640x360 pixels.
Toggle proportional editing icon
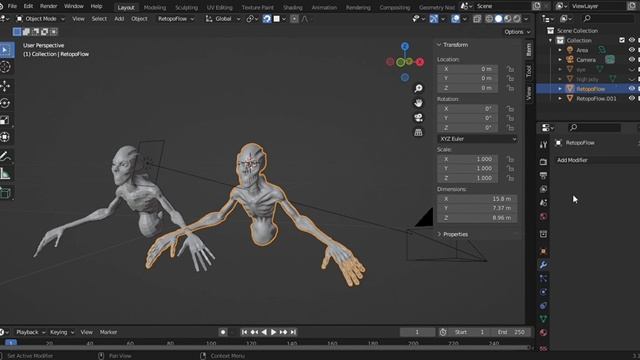[x=294, y=19]
